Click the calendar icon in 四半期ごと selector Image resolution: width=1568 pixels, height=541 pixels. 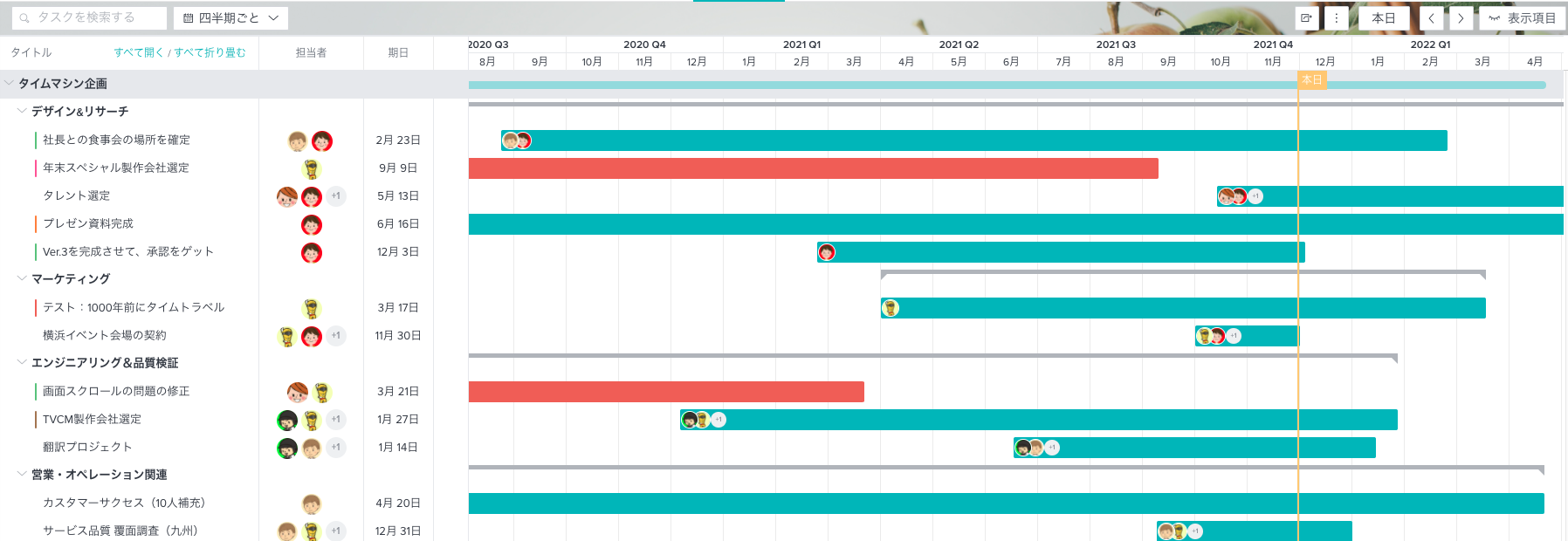click(x=188, y=17)
